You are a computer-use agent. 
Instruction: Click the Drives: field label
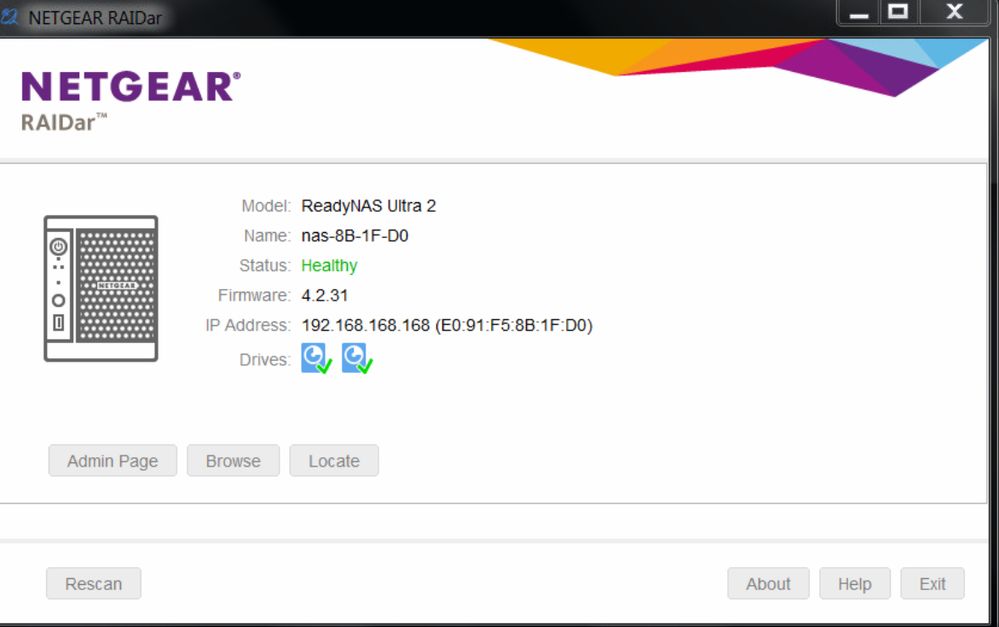point(264,360)
